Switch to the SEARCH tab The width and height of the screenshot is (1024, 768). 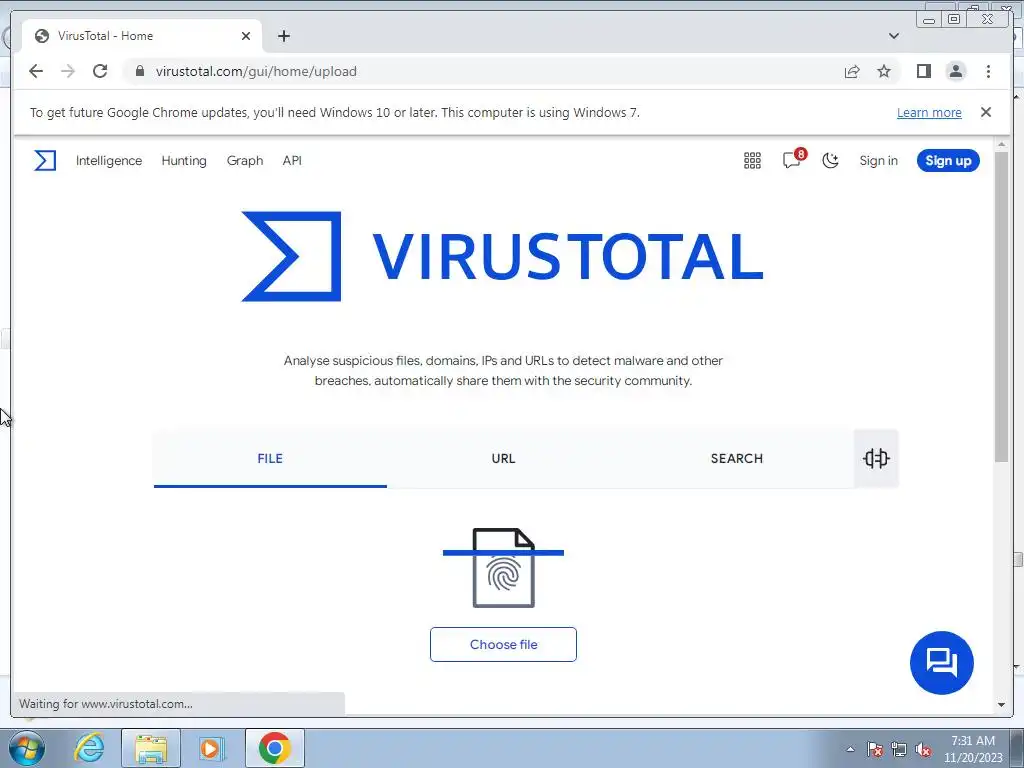point(737,458)
